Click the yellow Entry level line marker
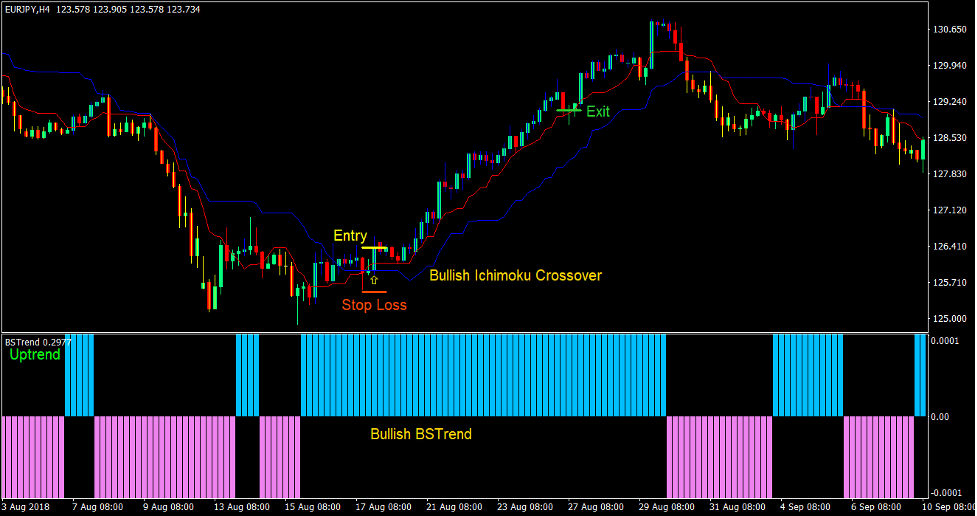977x516 pixels. [374, 247]
